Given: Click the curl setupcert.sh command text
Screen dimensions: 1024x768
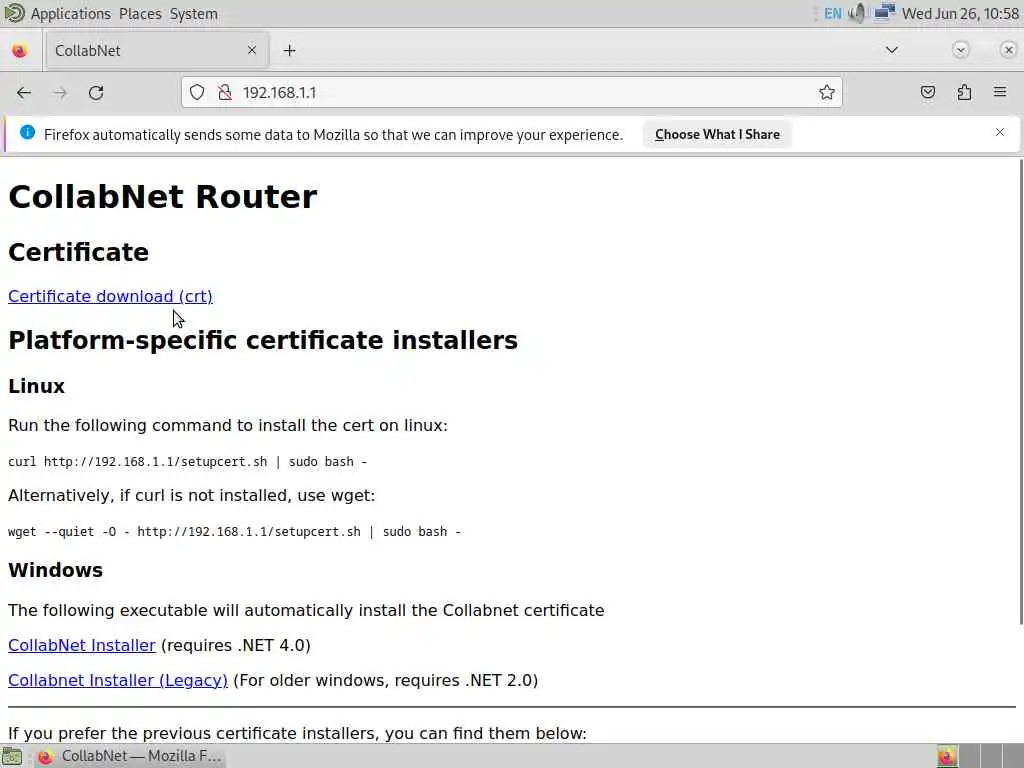Looking at the screenshot, I should [187, 462].
